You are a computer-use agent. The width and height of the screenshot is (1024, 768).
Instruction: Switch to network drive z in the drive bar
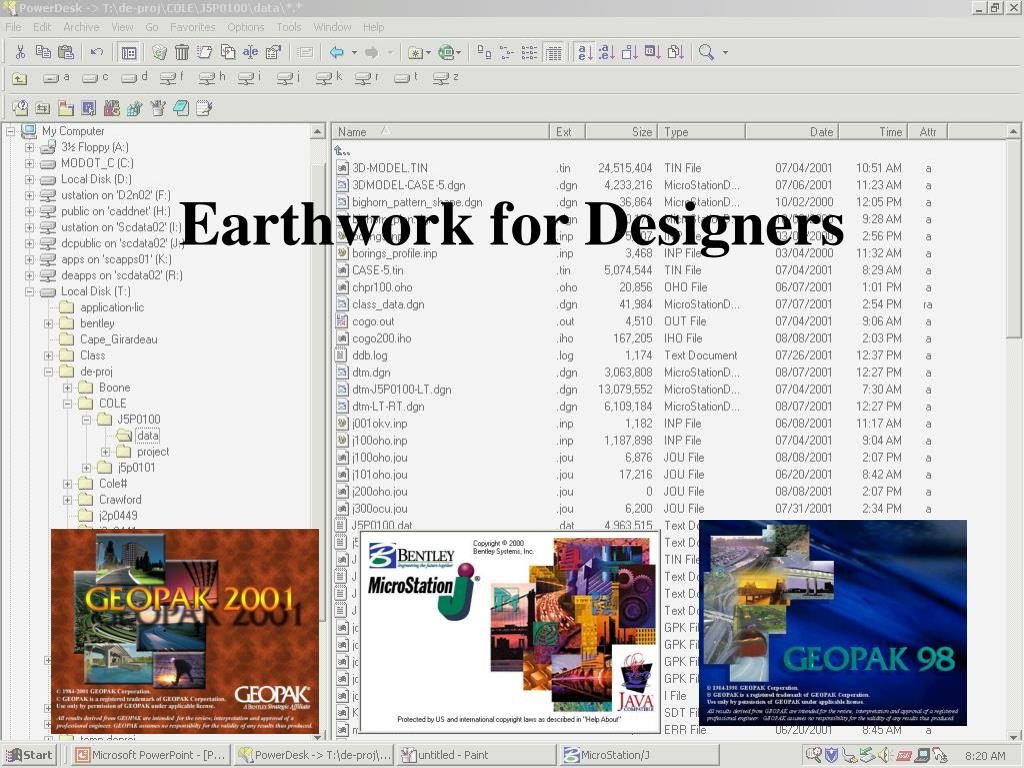pos(445,78)
